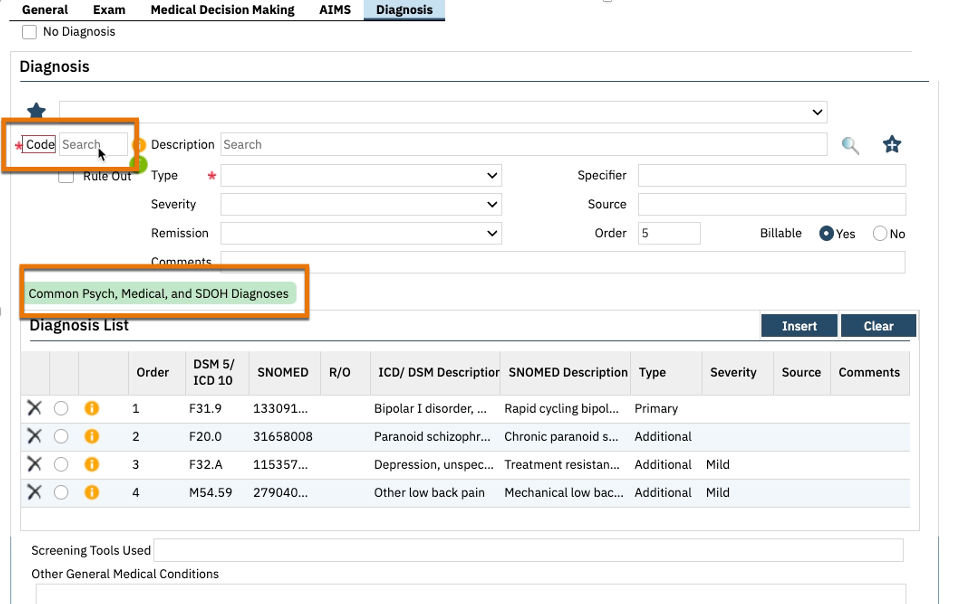Click the Insert button
The height and width of the screenshot is (604, 960).
tap(799, 326)
